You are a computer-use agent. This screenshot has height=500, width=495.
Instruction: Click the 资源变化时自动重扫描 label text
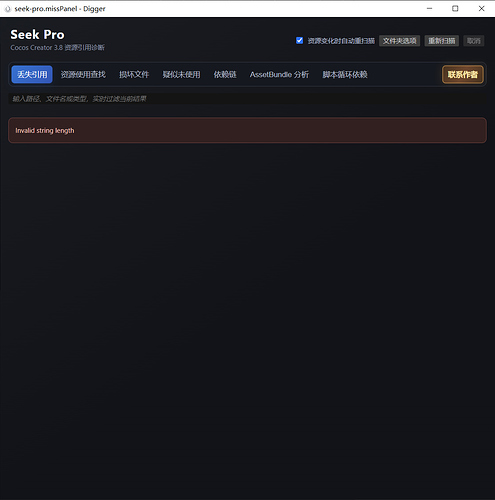click(341, 41)
